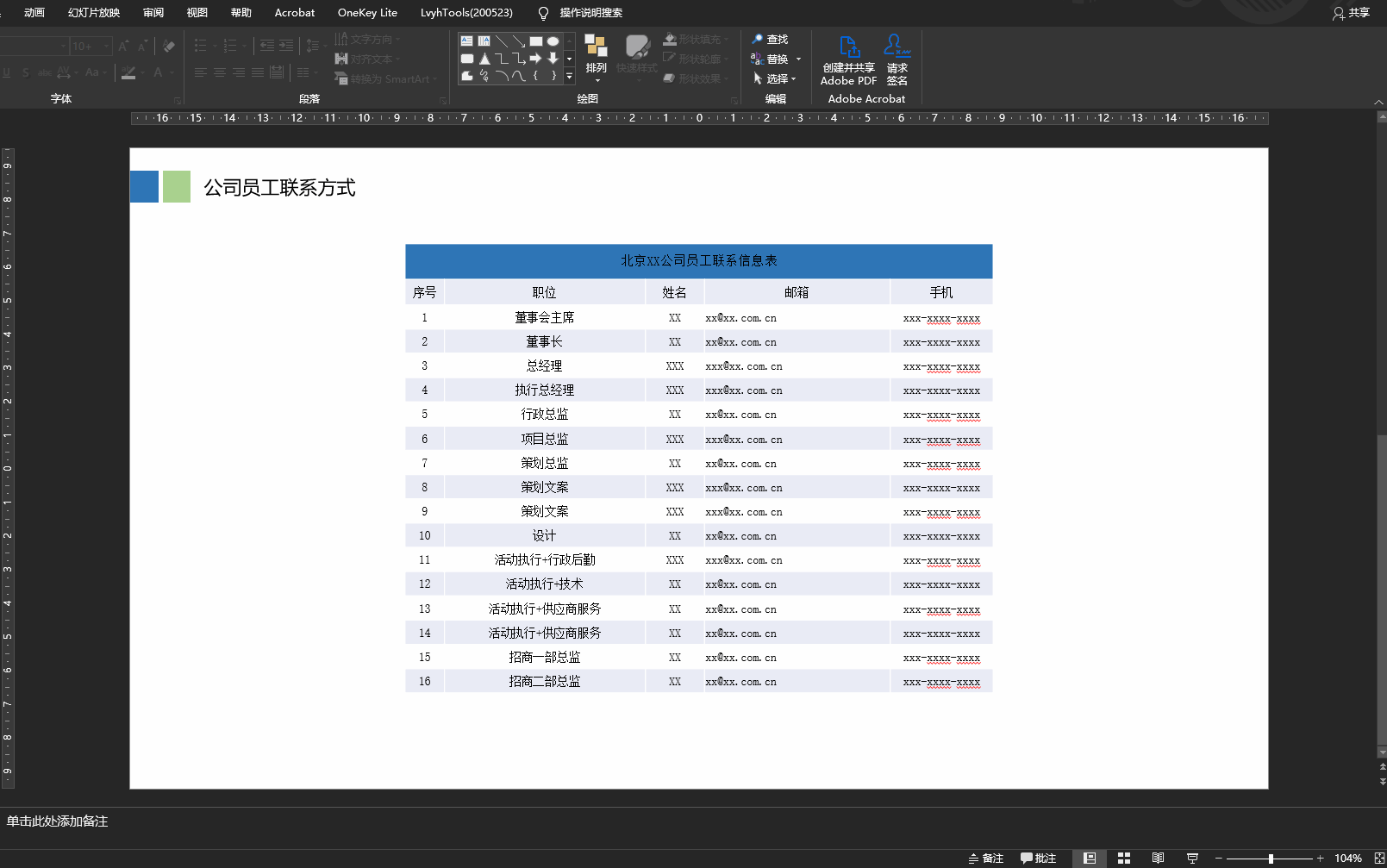Open the Select (选择) dropdown
The image size is (1387, 868).
[775, 78]
